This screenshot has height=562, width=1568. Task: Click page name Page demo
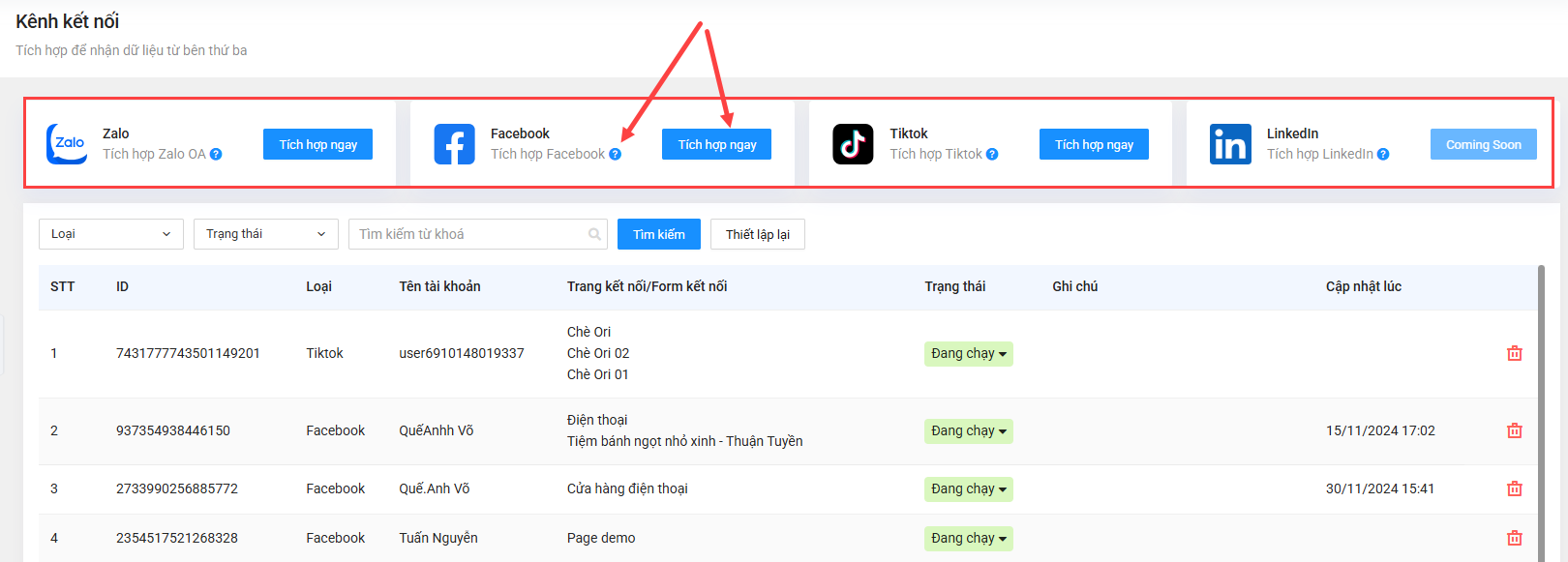point(601,538)
